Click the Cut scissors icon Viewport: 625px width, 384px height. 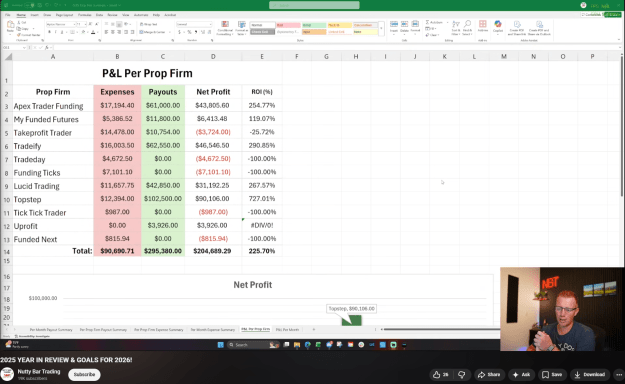[19, 23]
